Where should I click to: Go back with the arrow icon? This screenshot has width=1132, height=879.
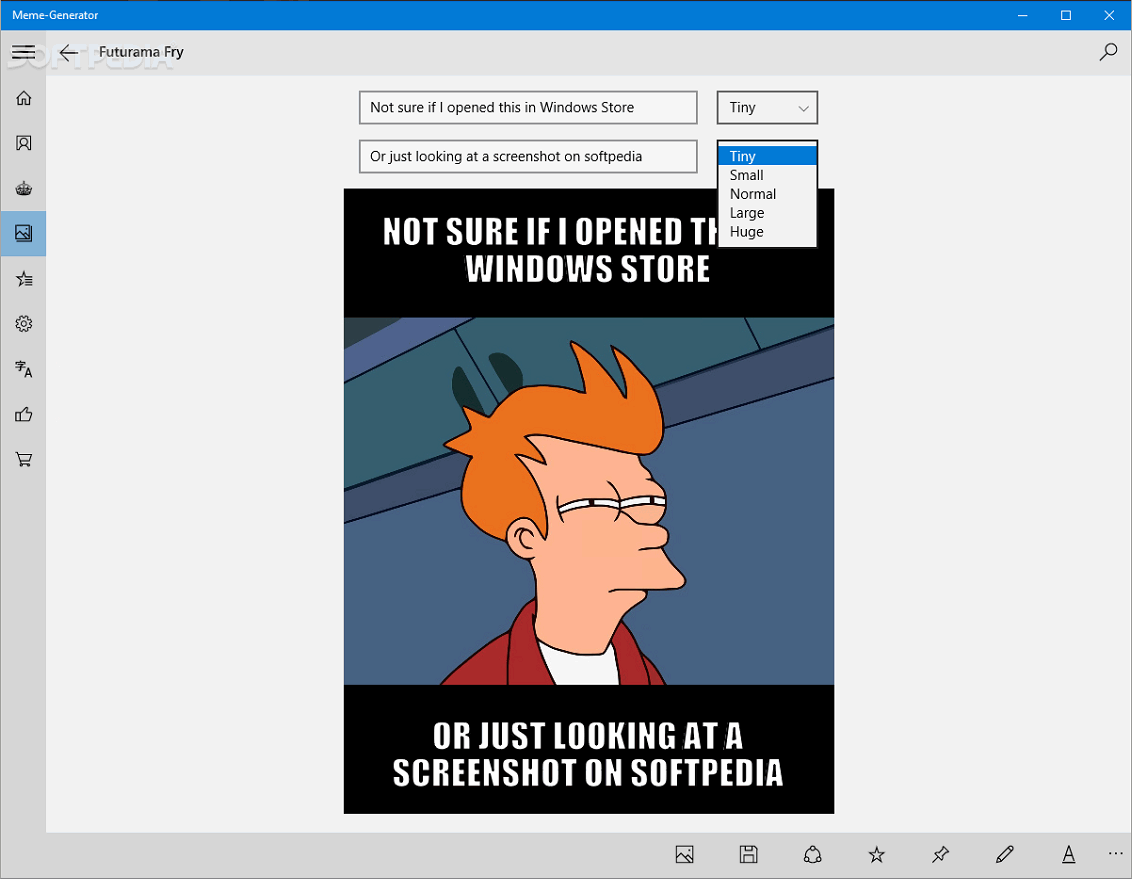tap(69, 52)
